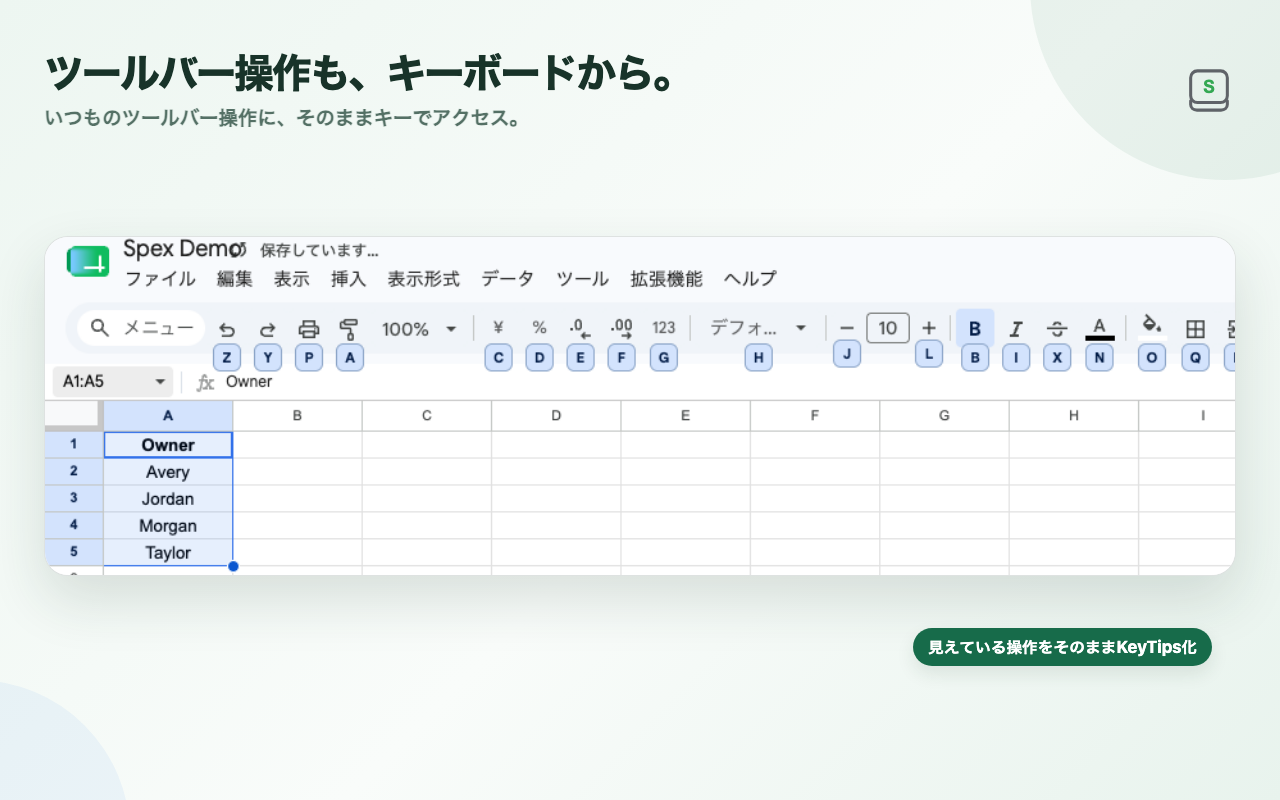Click the font size field showing 10
The width and height of the screenshot is (1280, 800).
[x=888, y=328]
